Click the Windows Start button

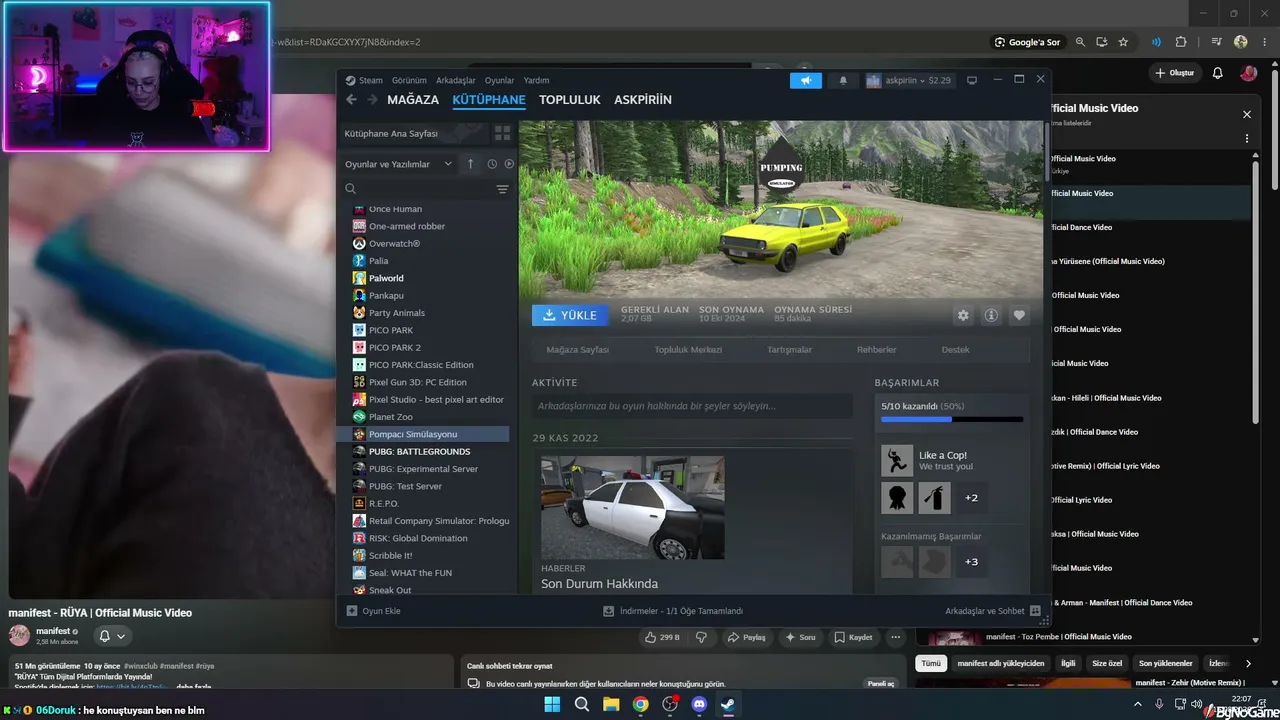coord(552,704)
